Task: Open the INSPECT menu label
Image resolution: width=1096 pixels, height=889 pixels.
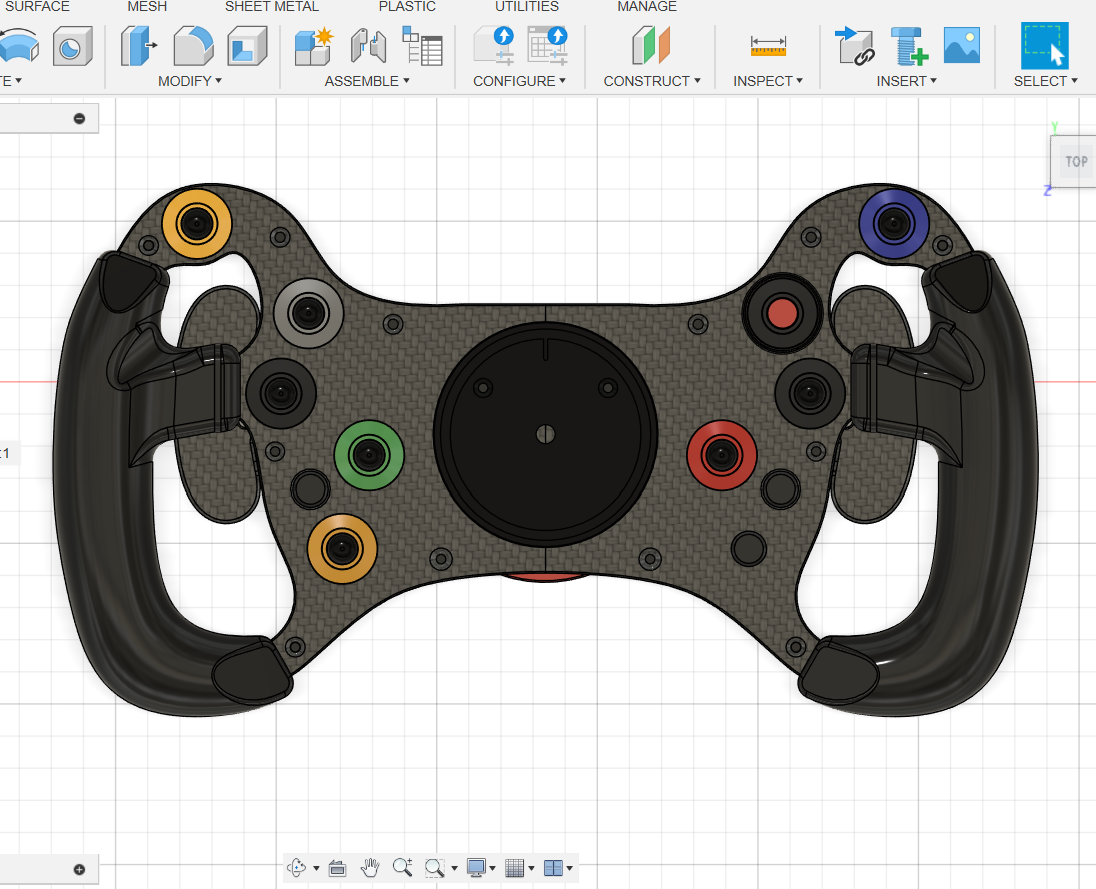Action: point(767,81)
